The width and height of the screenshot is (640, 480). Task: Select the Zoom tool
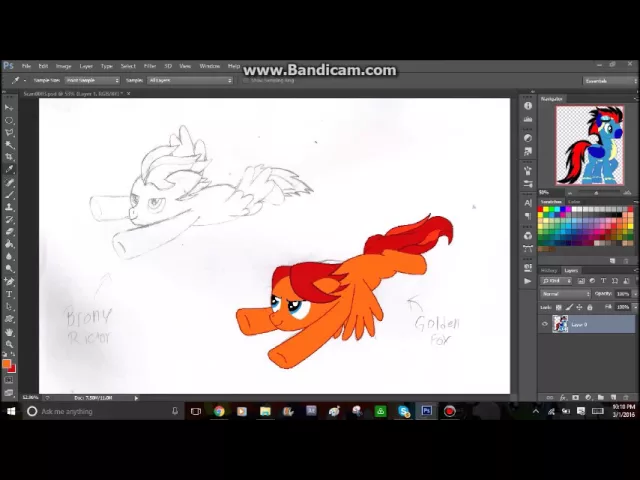[x=9, y=344]
